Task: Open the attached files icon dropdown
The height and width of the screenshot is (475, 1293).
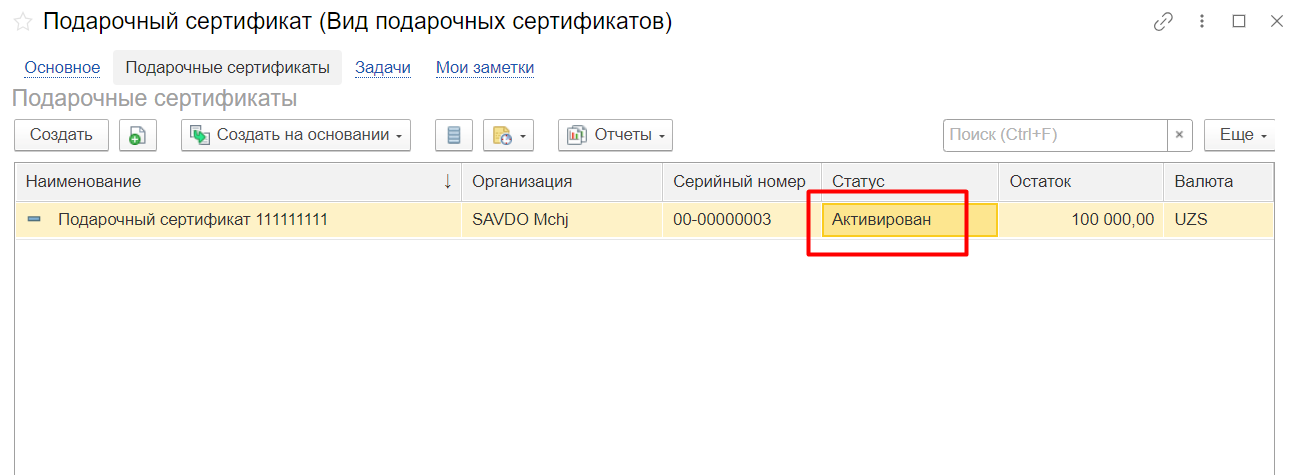Action: point(509,135)
